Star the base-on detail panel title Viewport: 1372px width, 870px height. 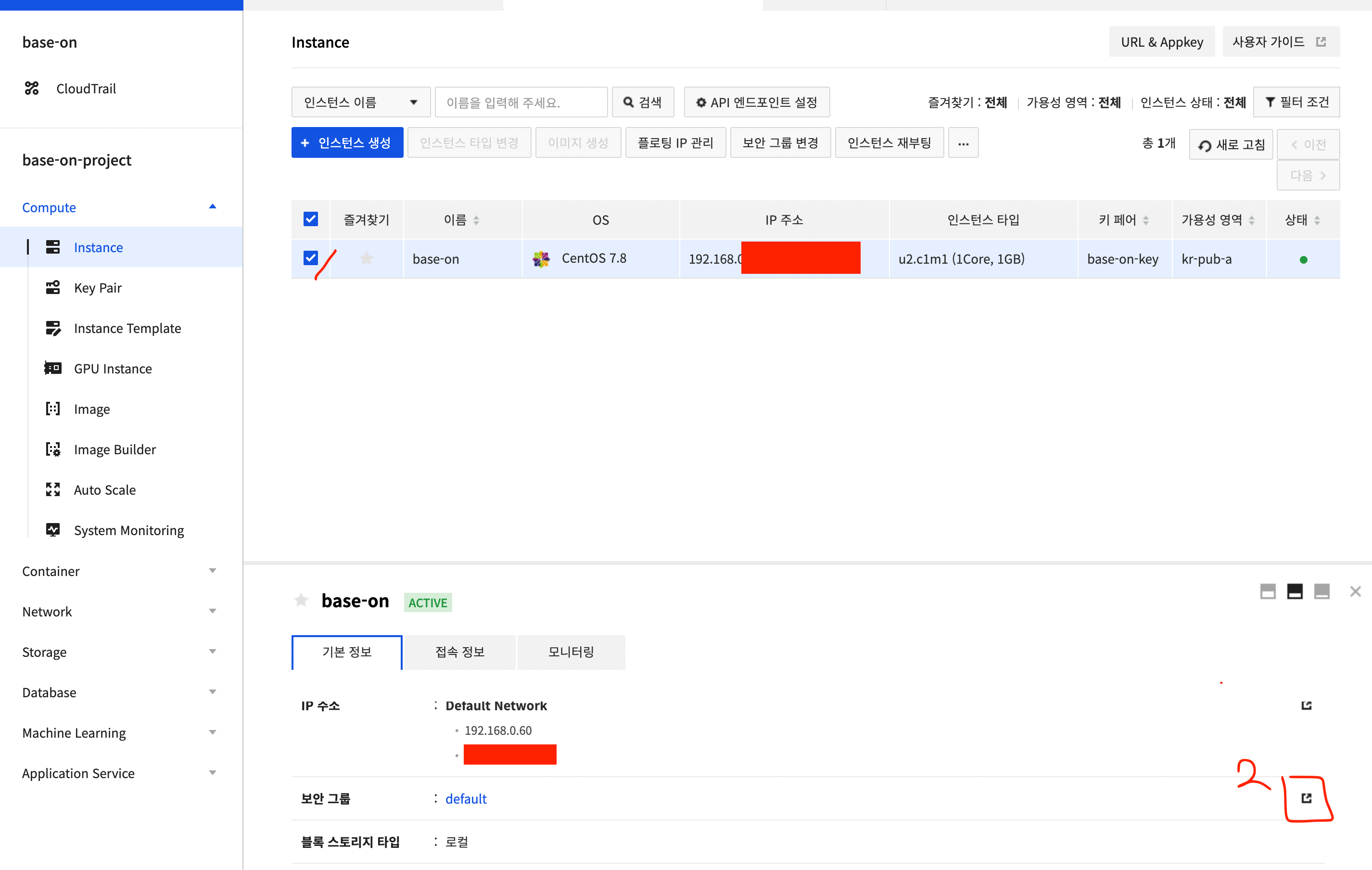click(x=302, y=601)
